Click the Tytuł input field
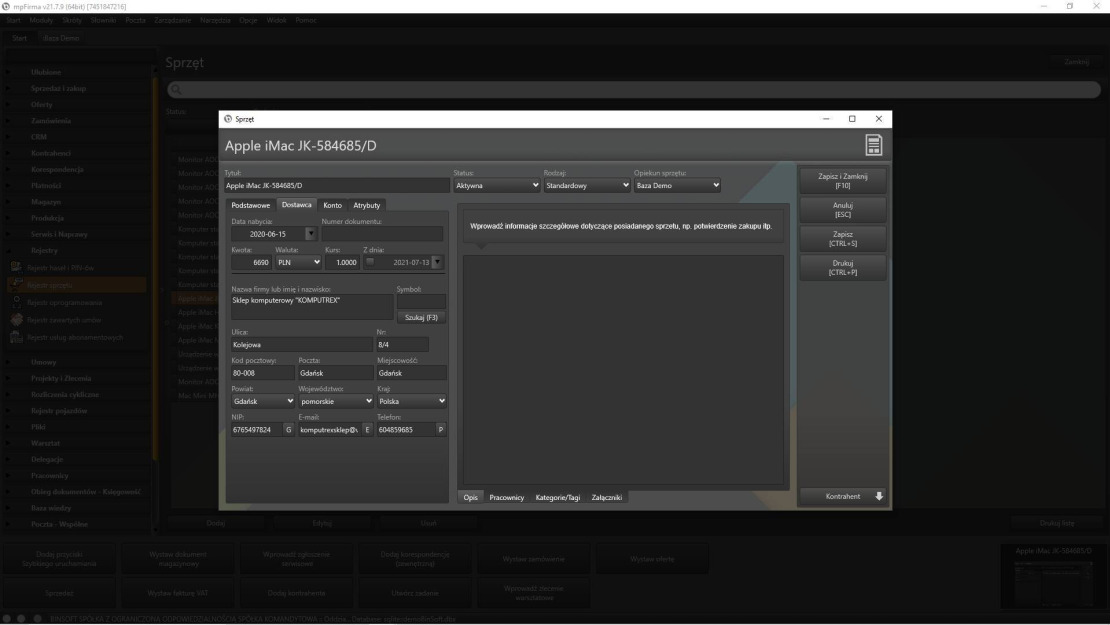 click(337, 185)
